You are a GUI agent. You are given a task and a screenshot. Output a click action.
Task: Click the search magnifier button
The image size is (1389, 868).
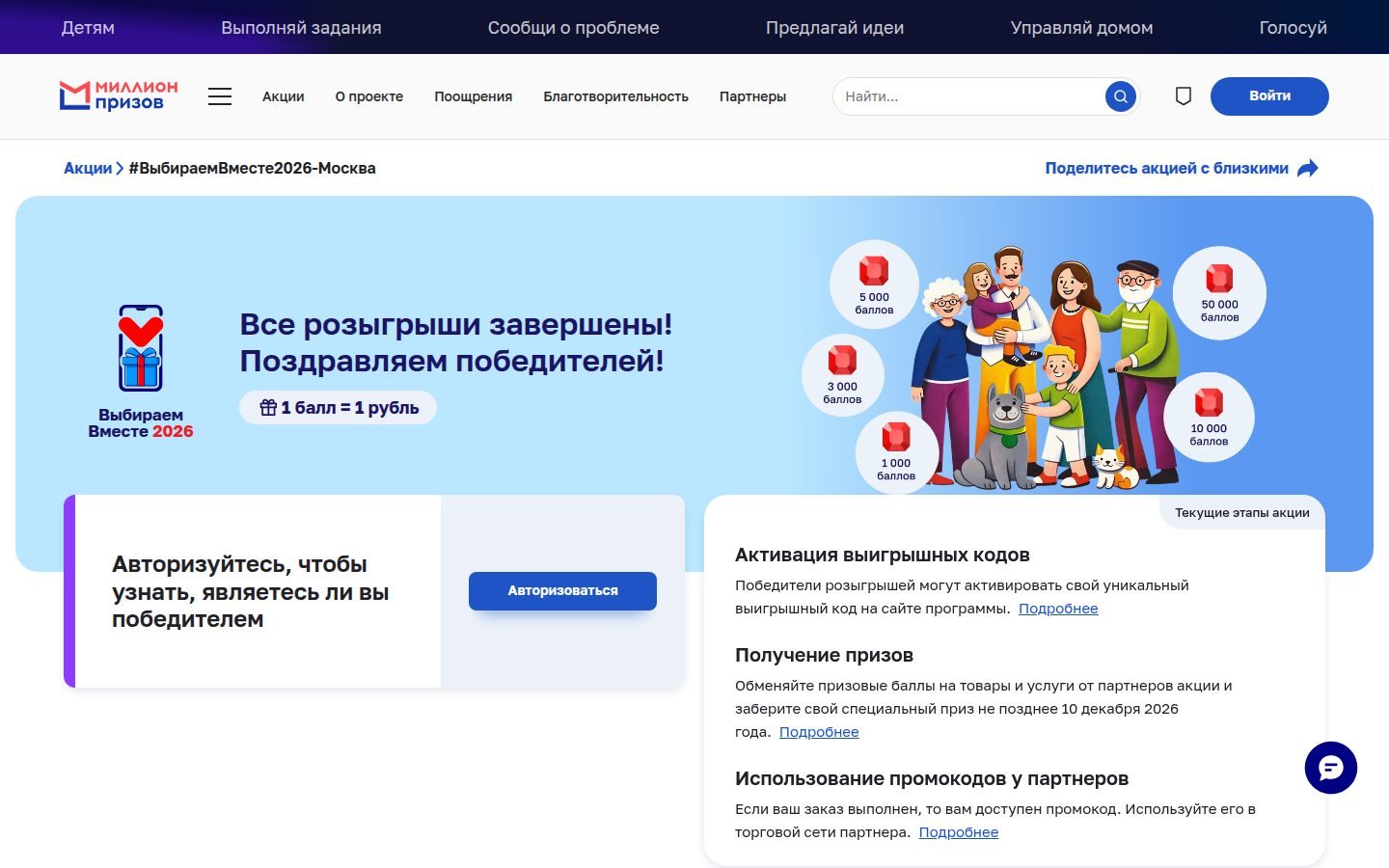click(x=1120, y=96)
